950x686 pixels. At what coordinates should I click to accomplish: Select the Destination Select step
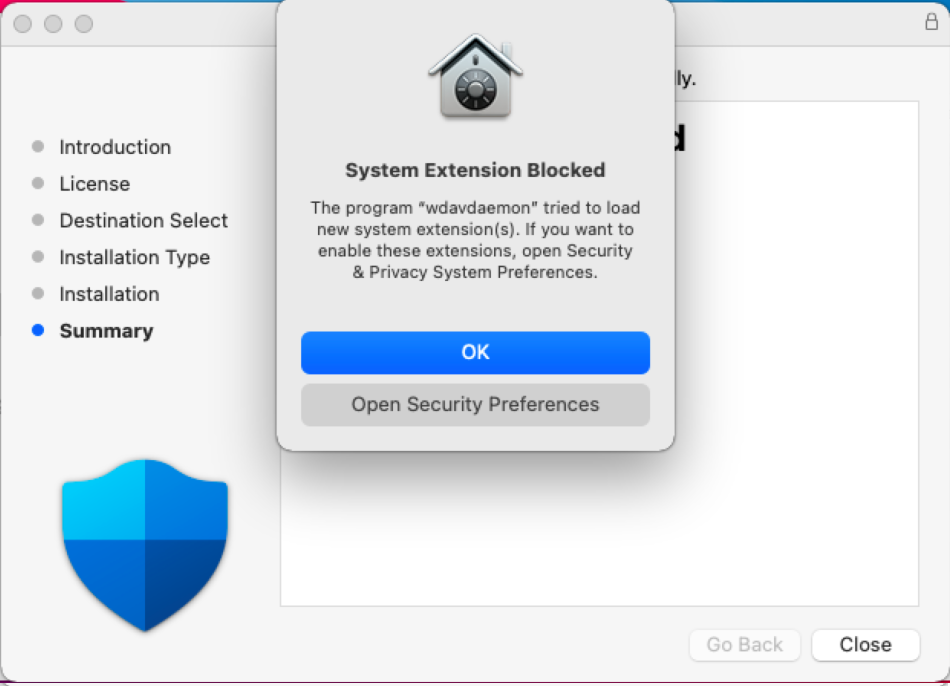144,221
